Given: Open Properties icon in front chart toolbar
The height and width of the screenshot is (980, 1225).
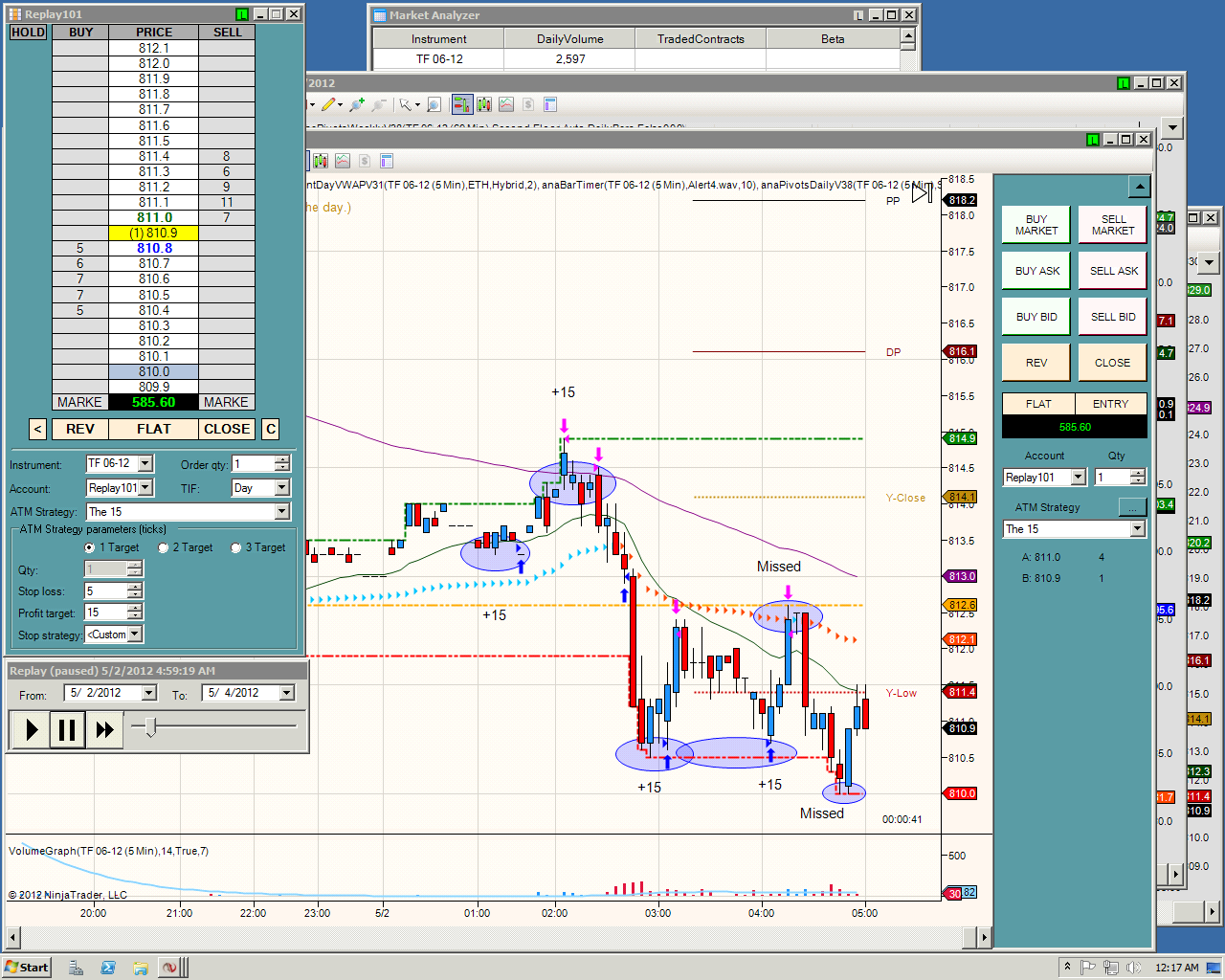Looking at the screenshot, I should pyautogui.click(x=387, y=161).
